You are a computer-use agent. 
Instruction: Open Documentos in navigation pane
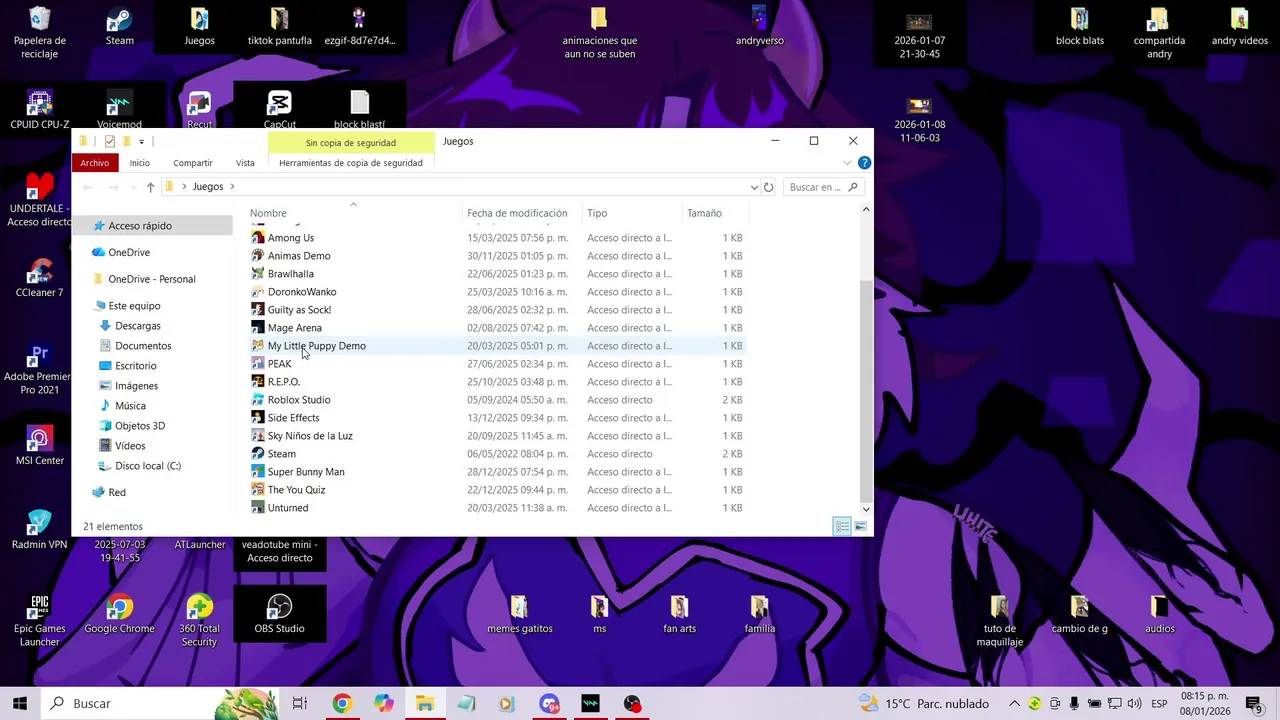(x=143, y=346)
